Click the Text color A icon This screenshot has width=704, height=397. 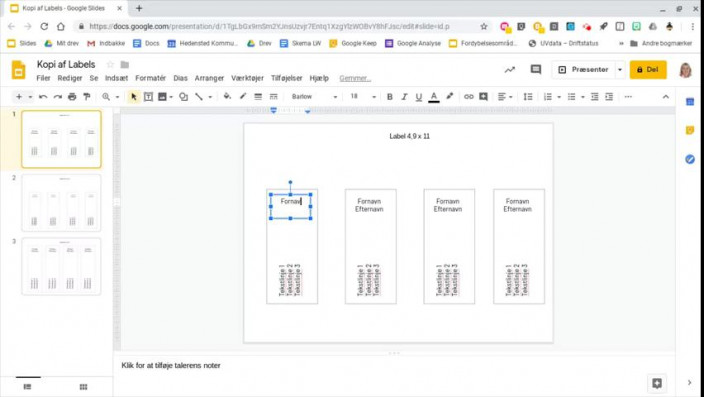pos(434,97)
